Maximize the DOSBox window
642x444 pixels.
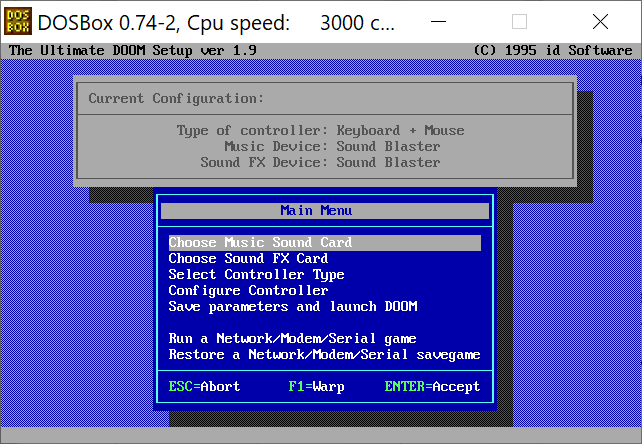point(519,21)
